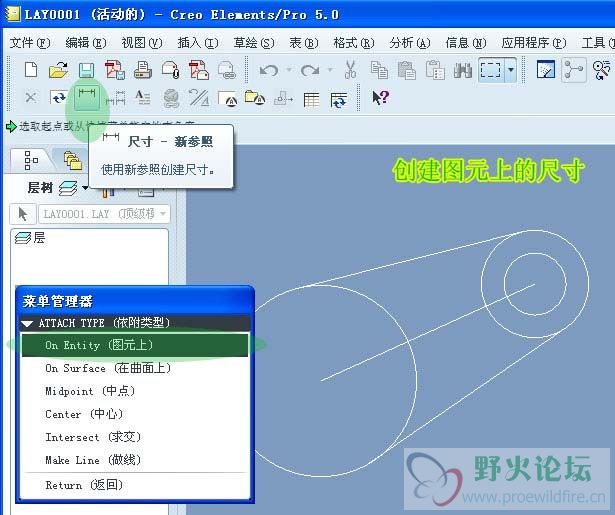Collapse the ATTACH TYPE menu section
This screenshot has height=515, width=615.
(27, 324)
